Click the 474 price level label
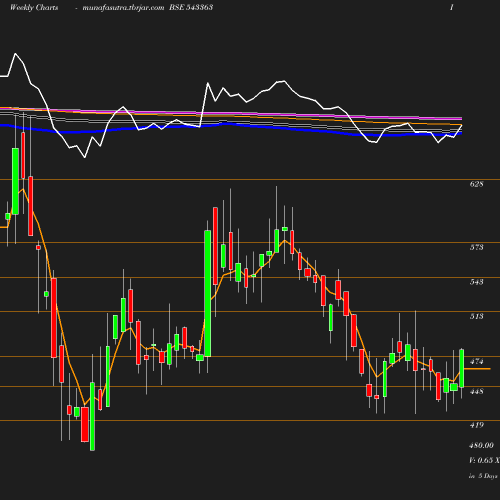The image size is (500, 500). tap(476, 361)
